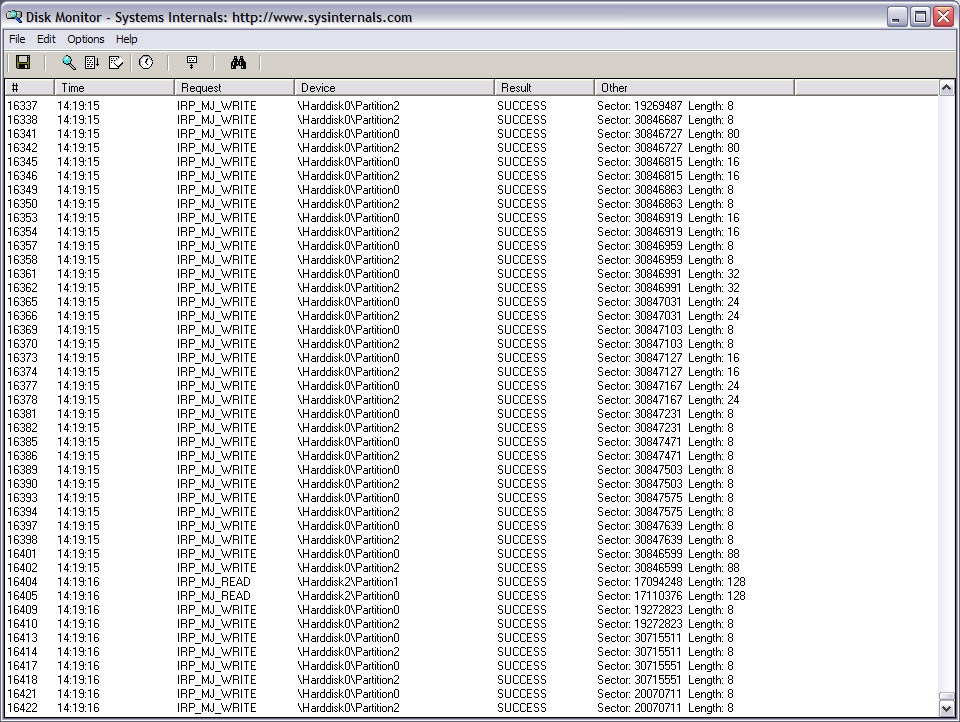Click IRP_MJ_WRITE in row 16417
Image resolution: width=960 pixels, height=722 pixels.
pyautogui.click(x=217, y=666)
